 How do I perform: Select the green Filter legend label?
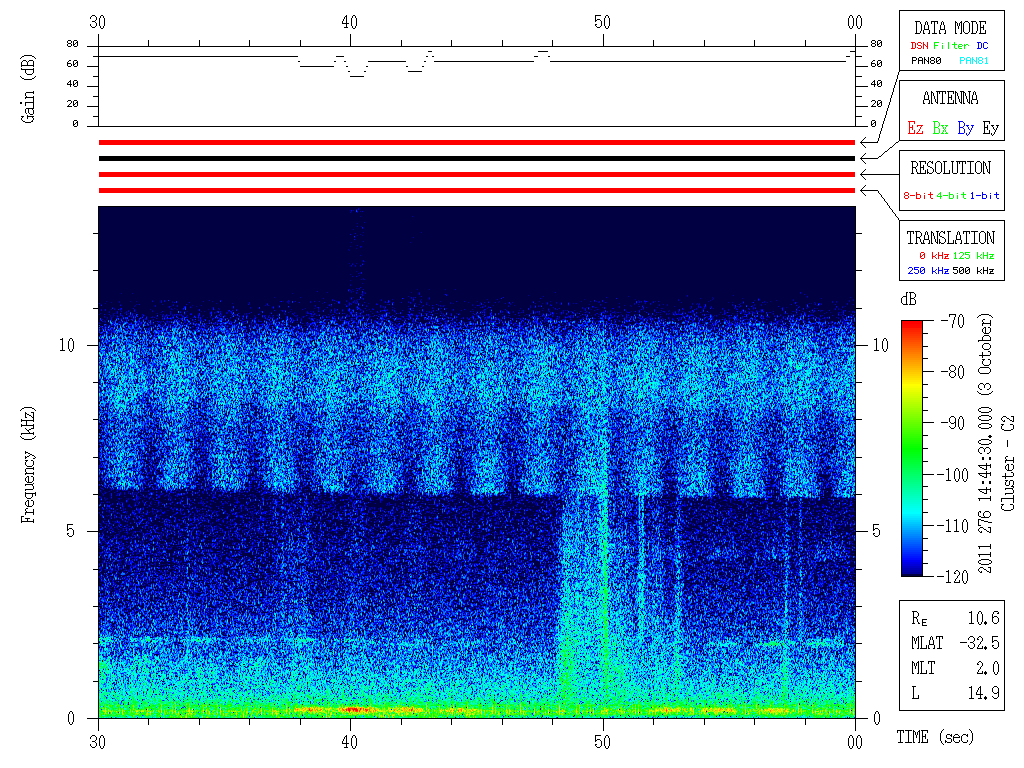tap(951, 46)
